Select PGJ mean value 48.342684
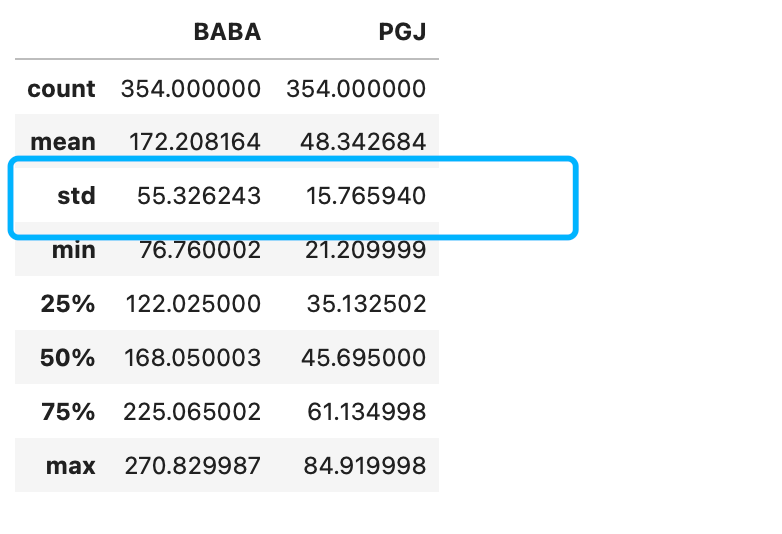This screenshot has height=534, width=782. click(x=363, y=142)
